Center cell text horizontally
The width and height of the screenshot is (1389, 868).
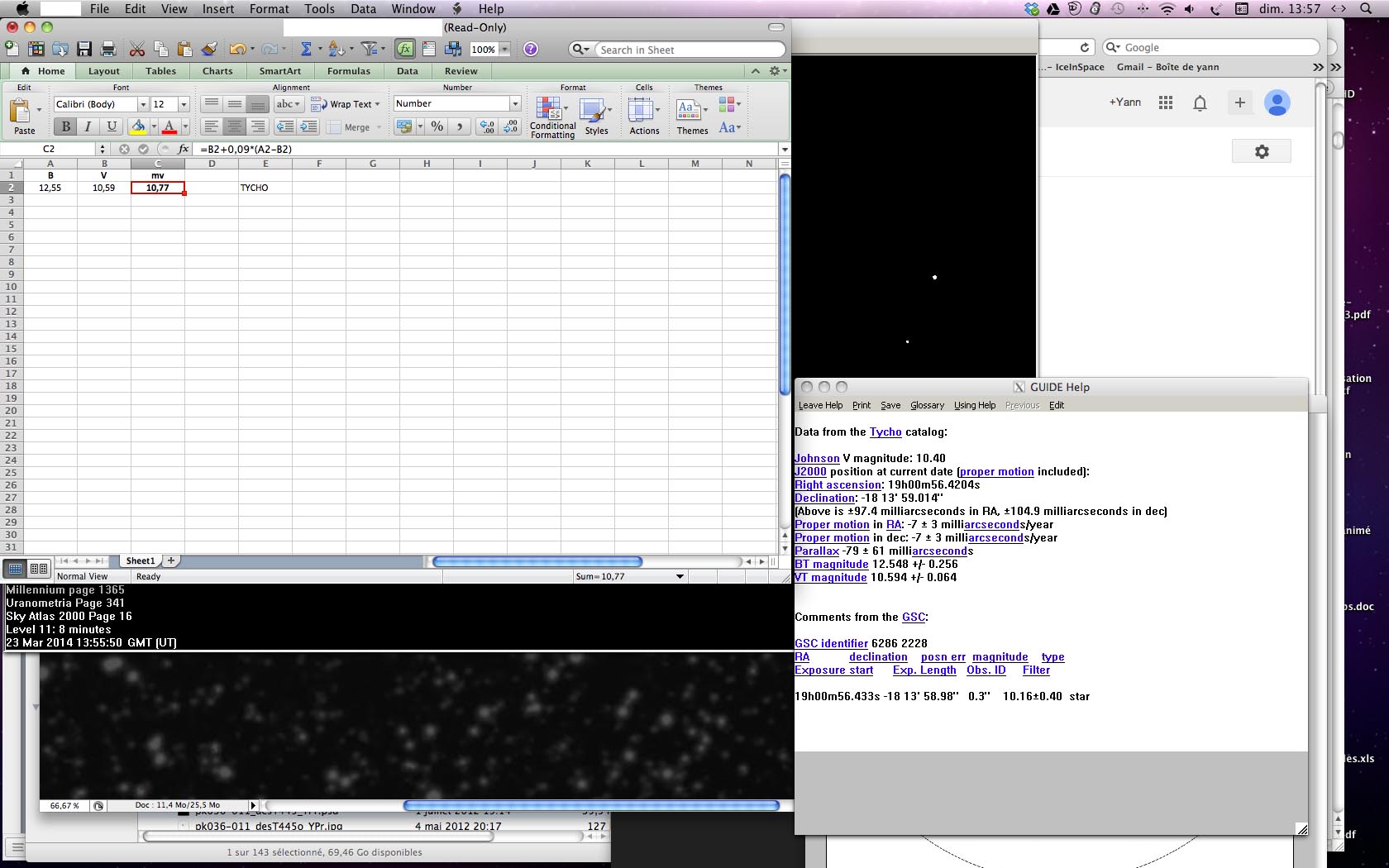coord(235,126)
